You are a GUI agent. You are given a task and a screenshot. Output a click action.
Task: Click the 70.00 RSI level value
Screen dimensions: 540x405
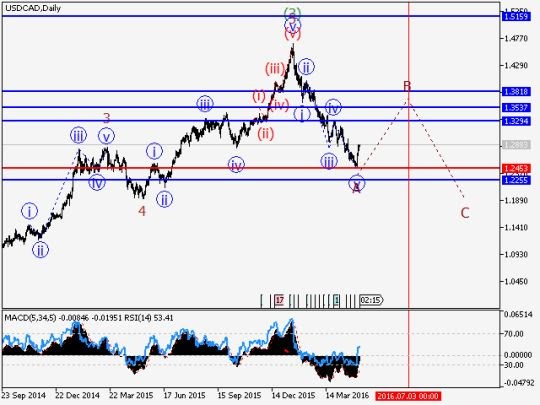pyautogui.click(x=513, y=334)
